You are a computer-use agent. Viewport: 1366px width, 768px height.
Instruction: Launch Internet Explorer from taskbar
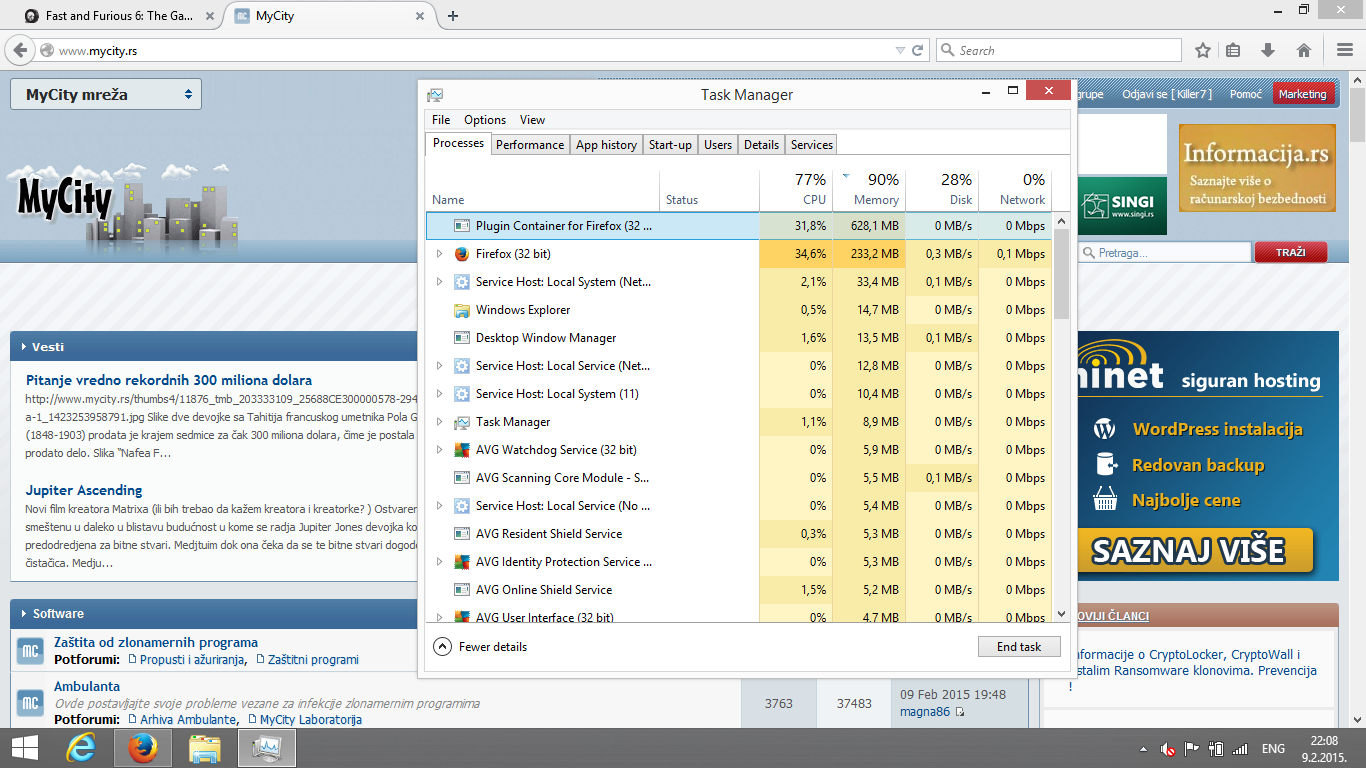(x=81, y=748)
